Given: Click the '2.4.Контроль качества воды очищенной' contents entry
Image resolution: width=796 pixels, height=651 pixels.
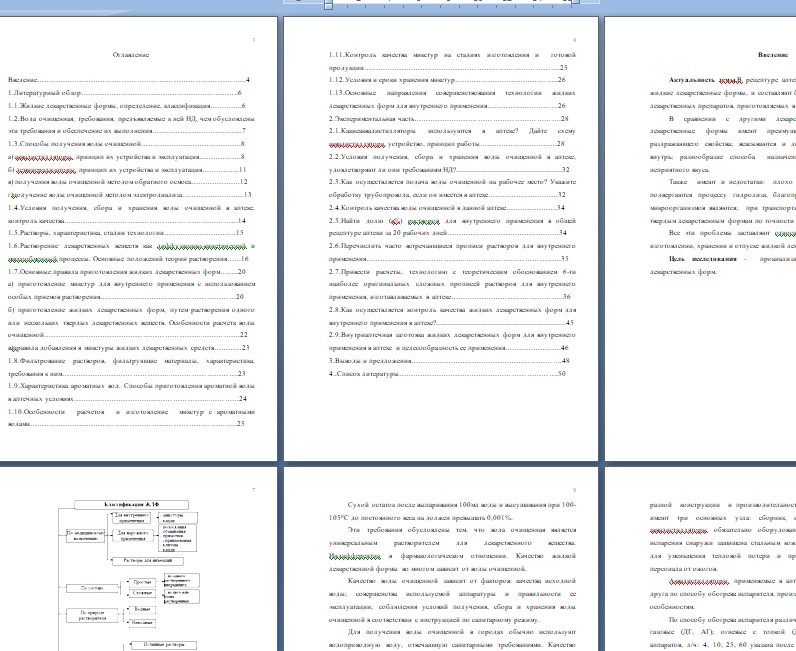Looking at the screenshot, I should (447, 208).
